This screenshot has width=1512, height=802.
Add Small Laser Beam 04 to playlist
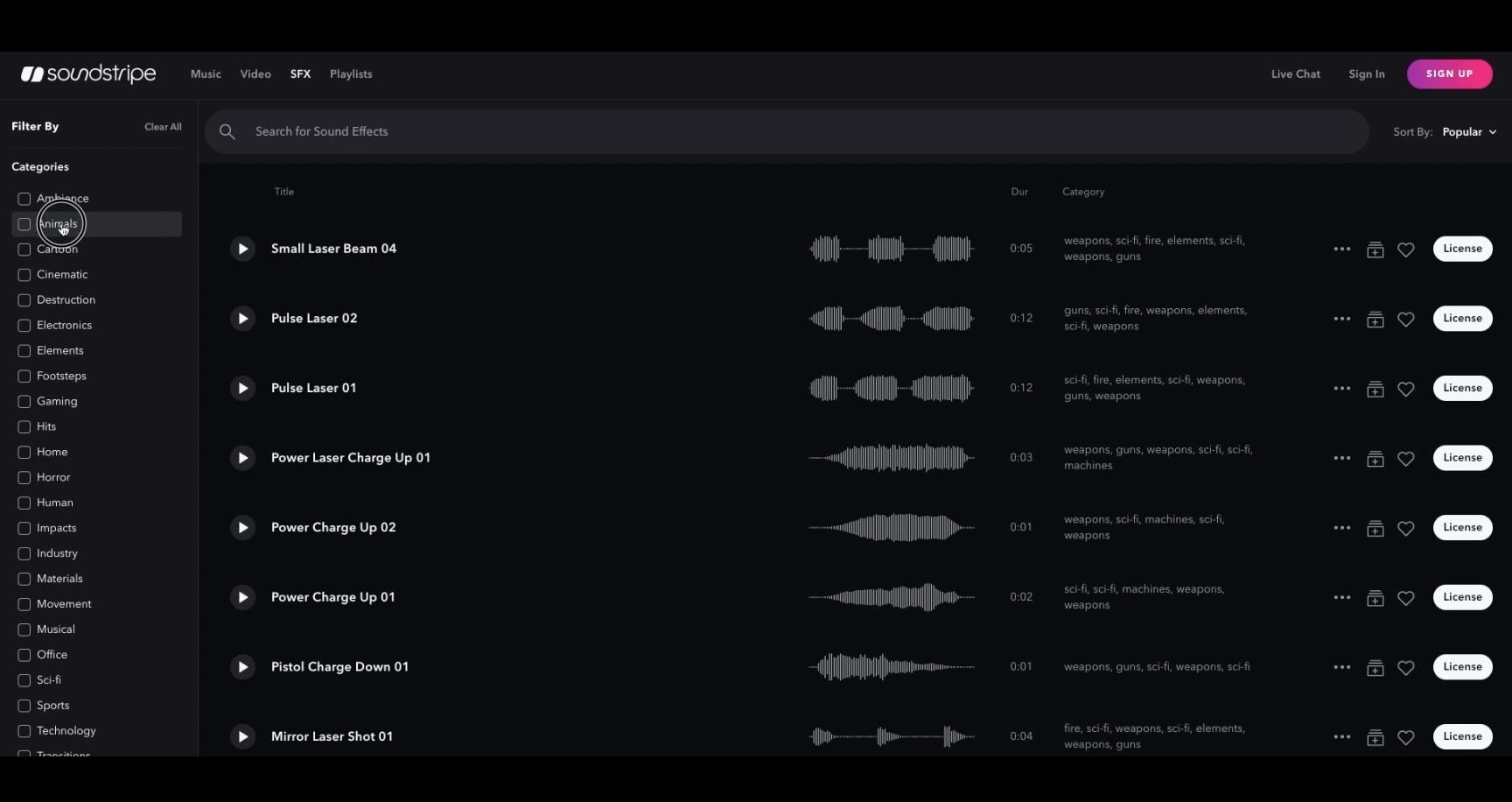tap(1375, 250)
